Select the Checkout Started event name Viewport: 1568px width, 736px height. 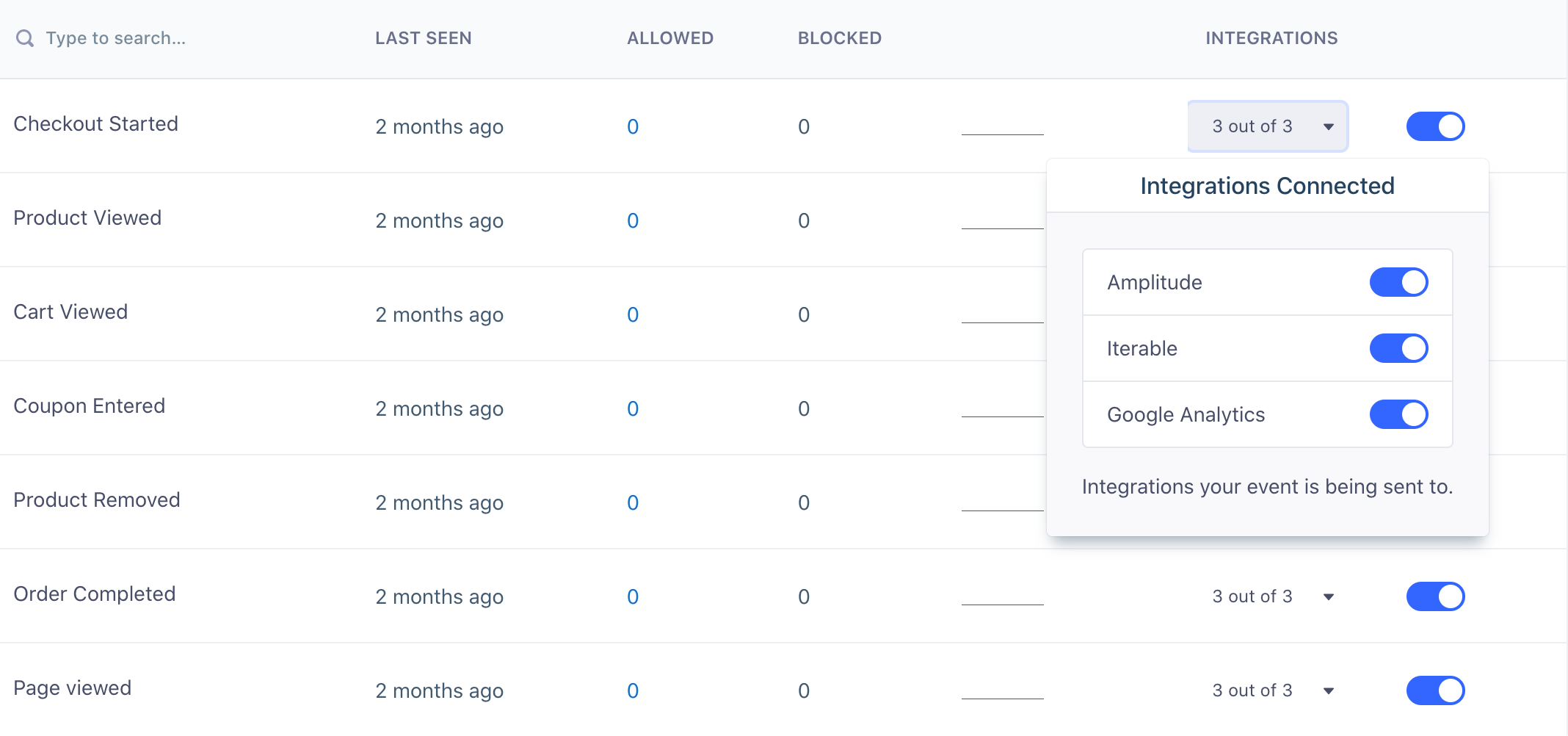95,123
